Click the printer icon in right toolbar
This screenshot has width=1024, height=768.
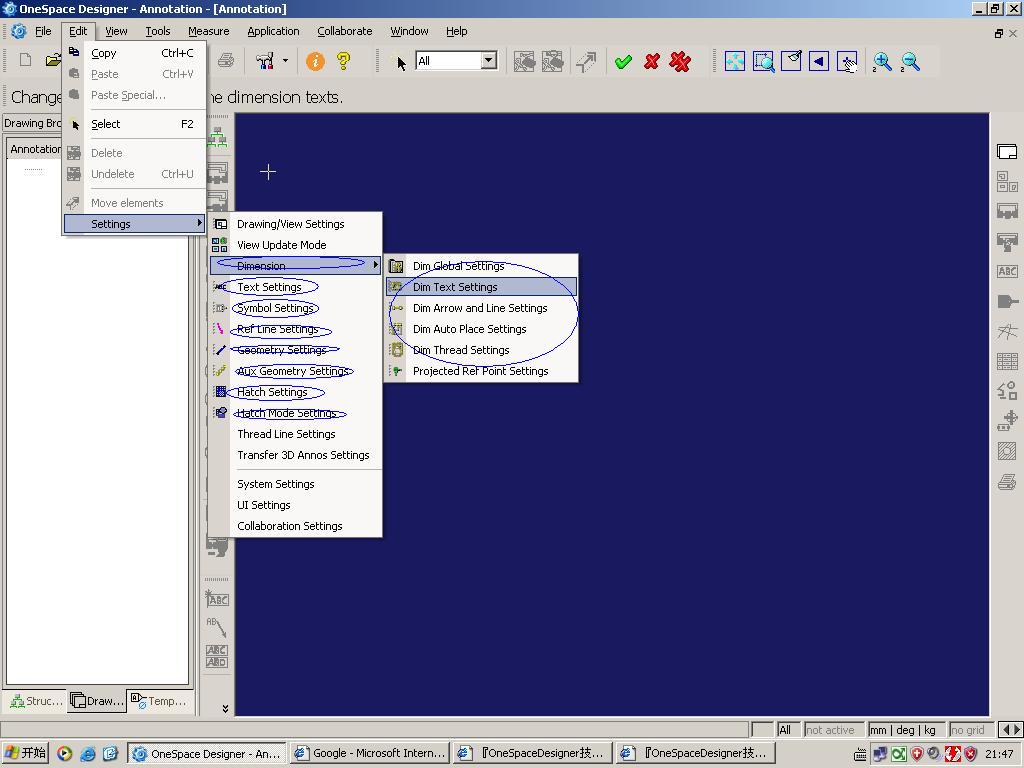coord(1007,482)
